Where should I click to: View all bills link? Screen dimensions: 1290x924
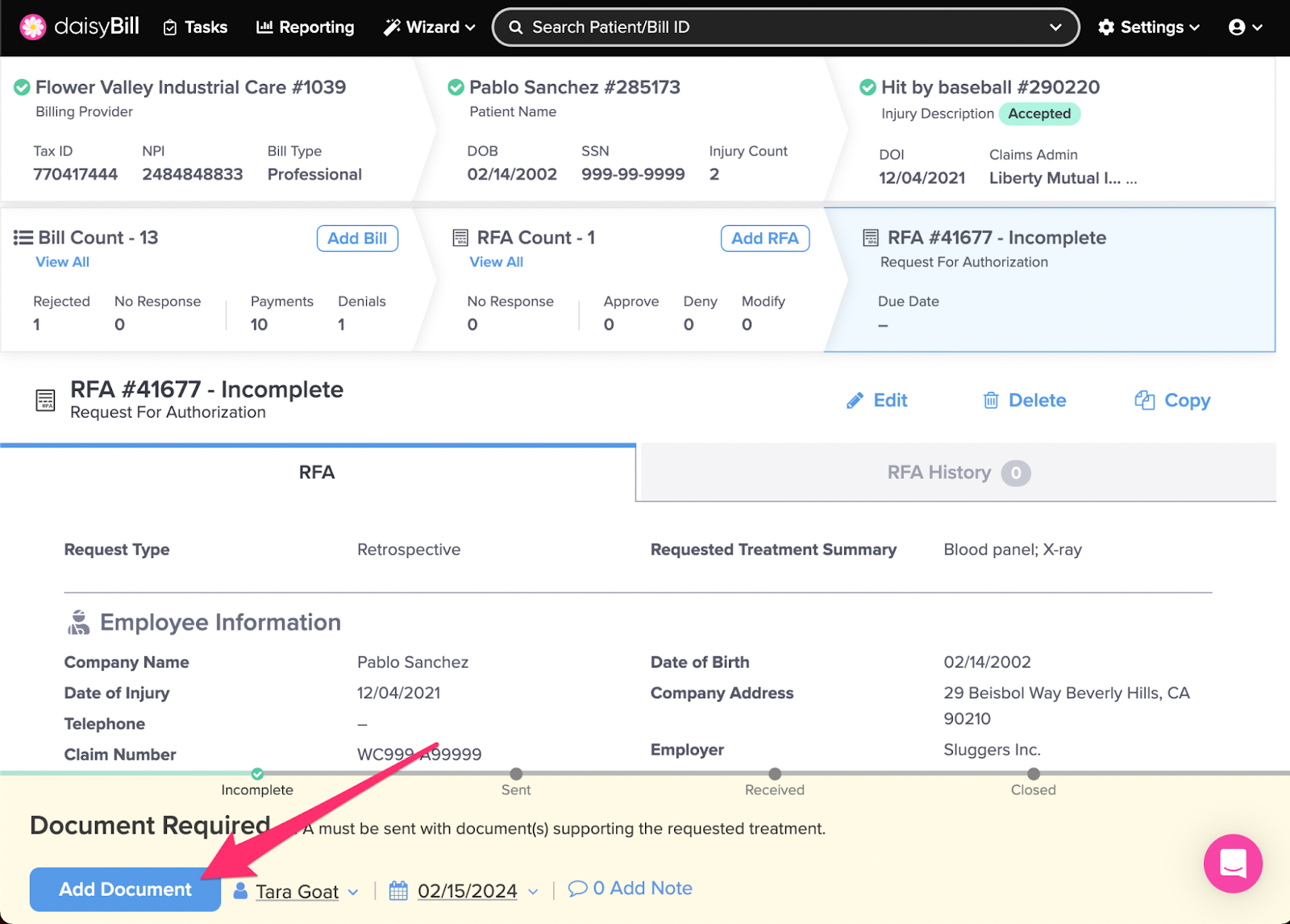(62, 262)
